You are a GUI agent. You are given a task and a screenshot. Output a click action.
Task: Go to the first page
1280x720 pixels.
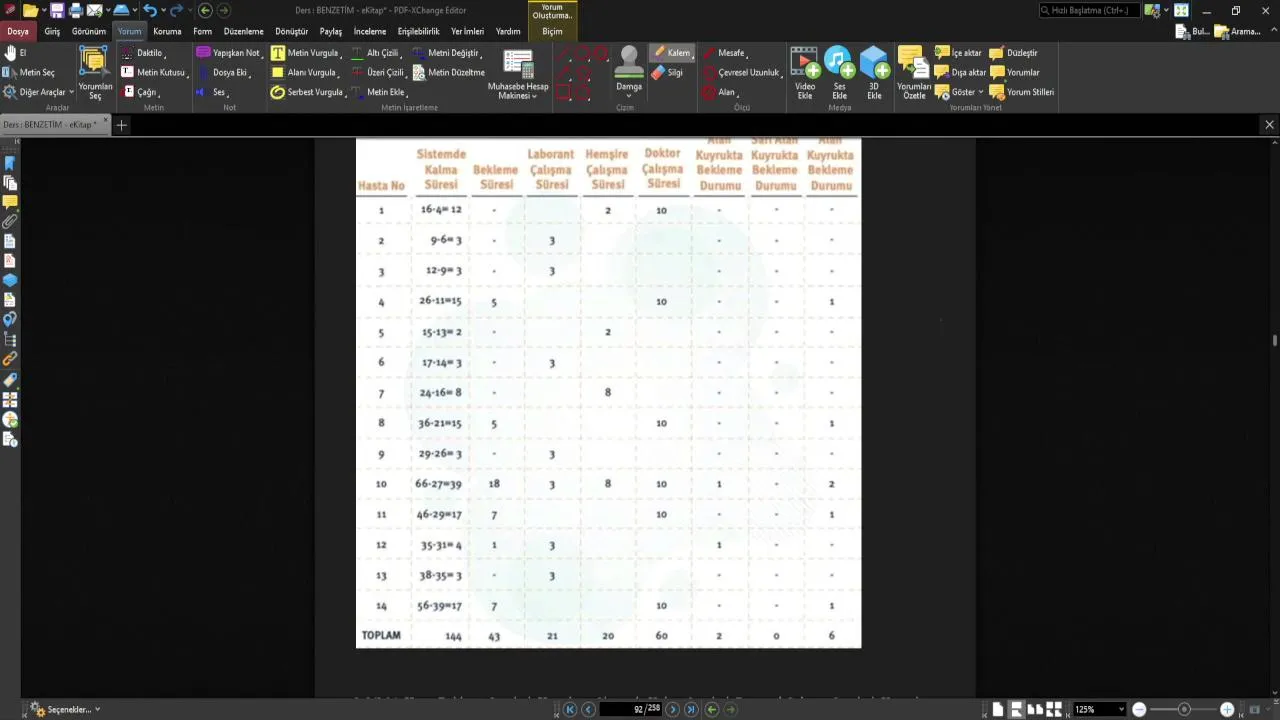click(x=570, y=709)
